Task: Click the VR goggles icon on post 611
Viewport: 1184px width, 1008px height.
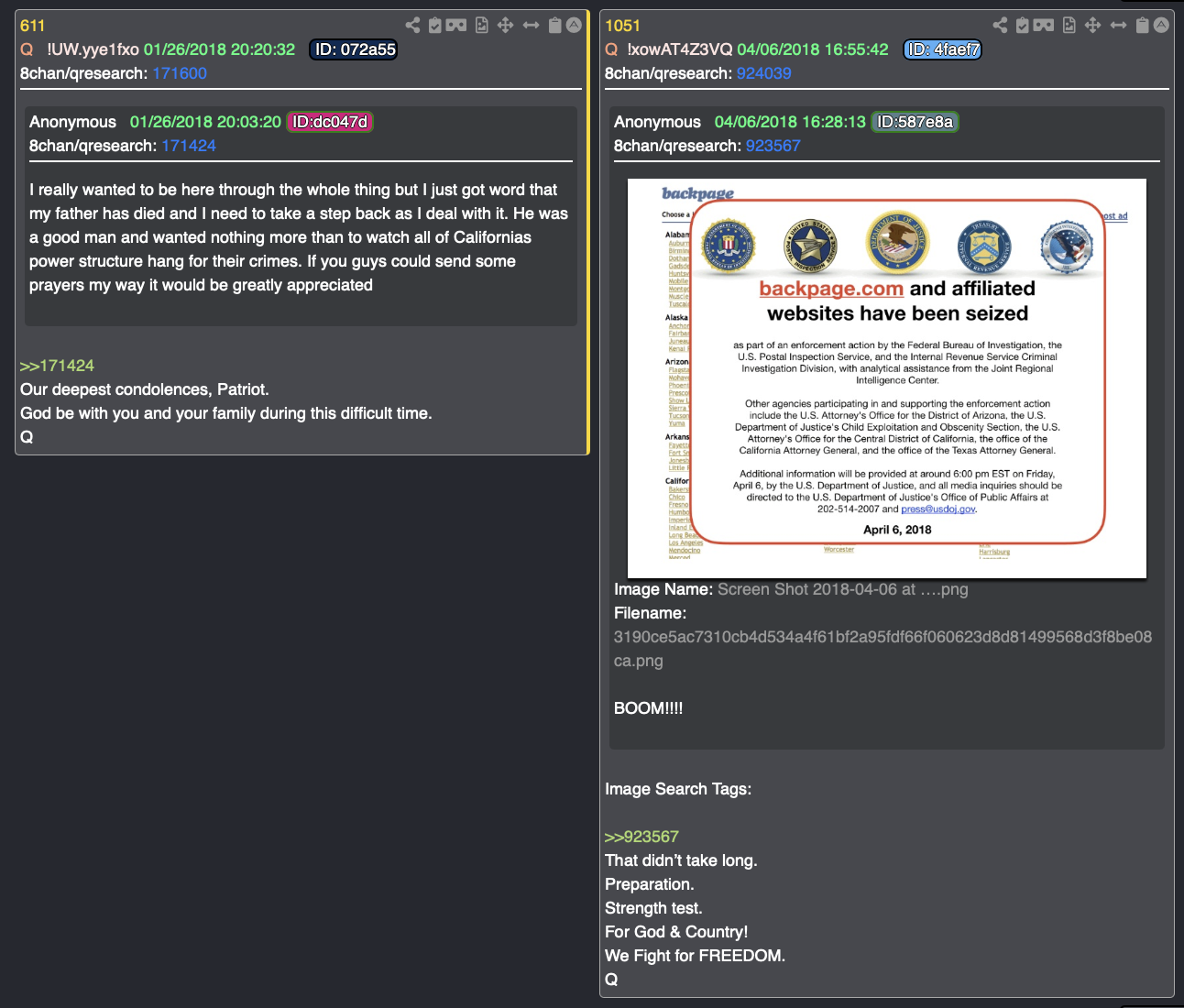Action: (456, 25)
